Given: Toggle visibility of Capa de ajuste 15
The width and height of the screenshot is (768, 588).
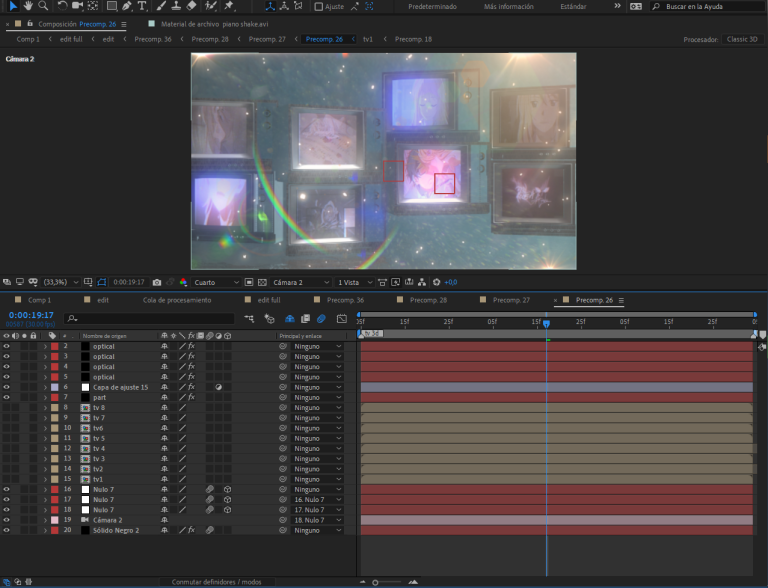Looking at the screenshot, I should coord(6,387).
